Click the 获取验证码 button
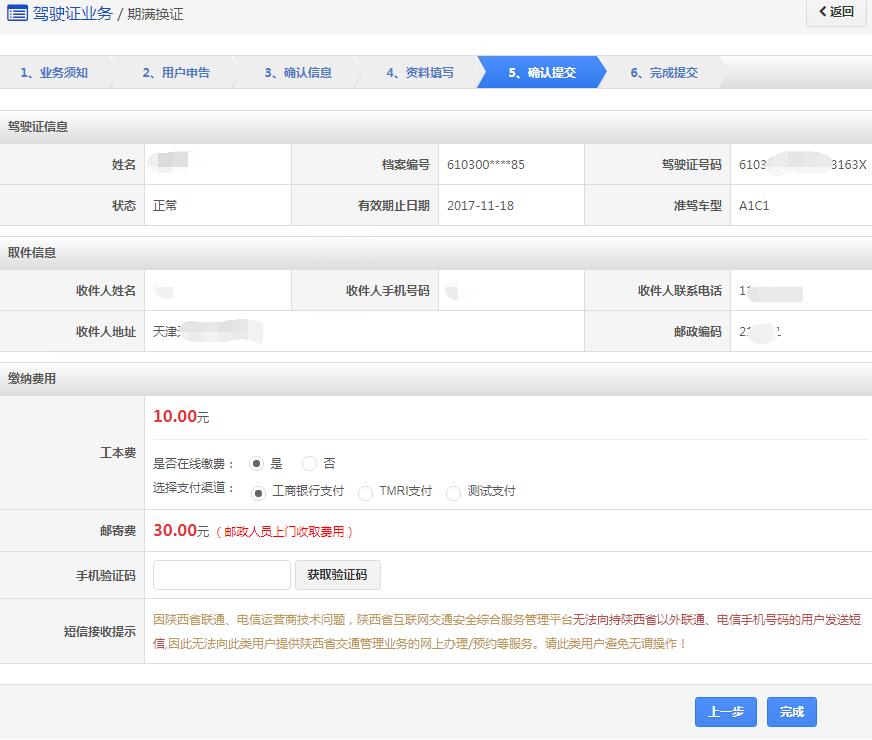 click(337, 575)
